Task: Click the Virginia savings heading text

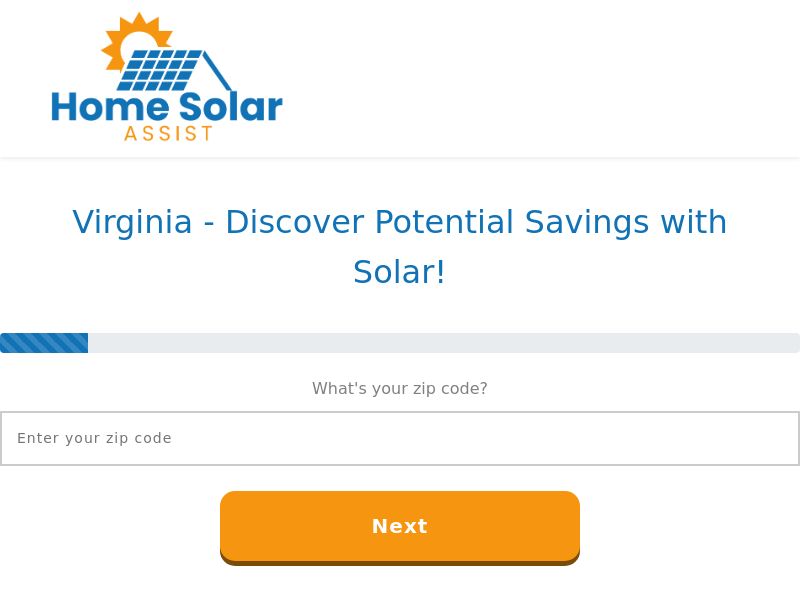Action: tap(400, 222)
